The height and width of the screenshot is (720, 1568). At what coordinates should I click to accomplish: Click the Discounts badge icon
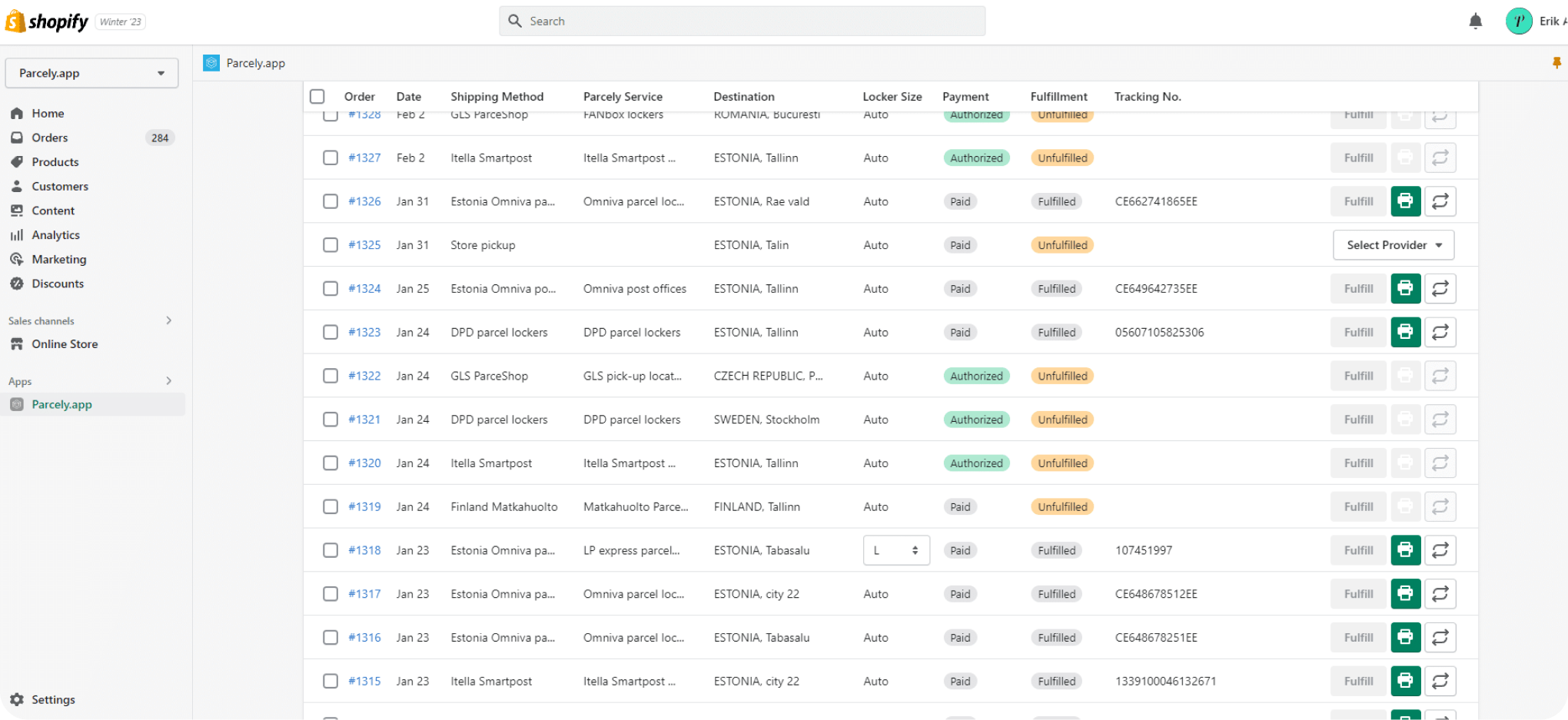17,284
